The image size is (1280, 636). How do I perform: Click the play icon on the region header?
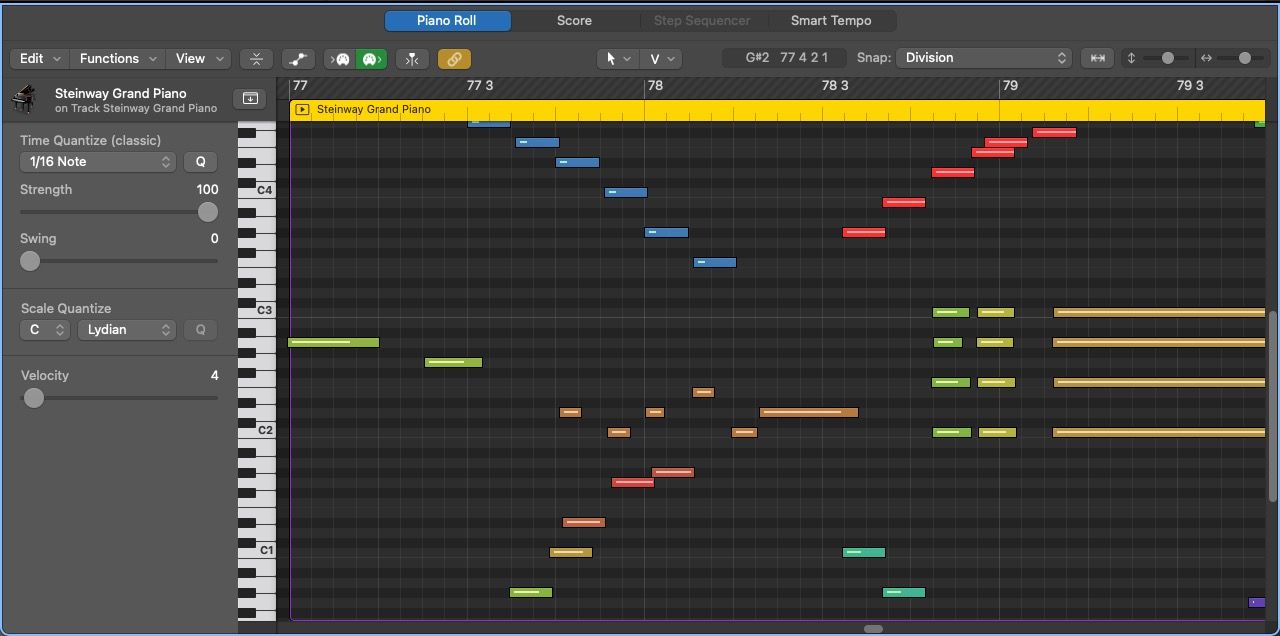(x=302, y=110)
